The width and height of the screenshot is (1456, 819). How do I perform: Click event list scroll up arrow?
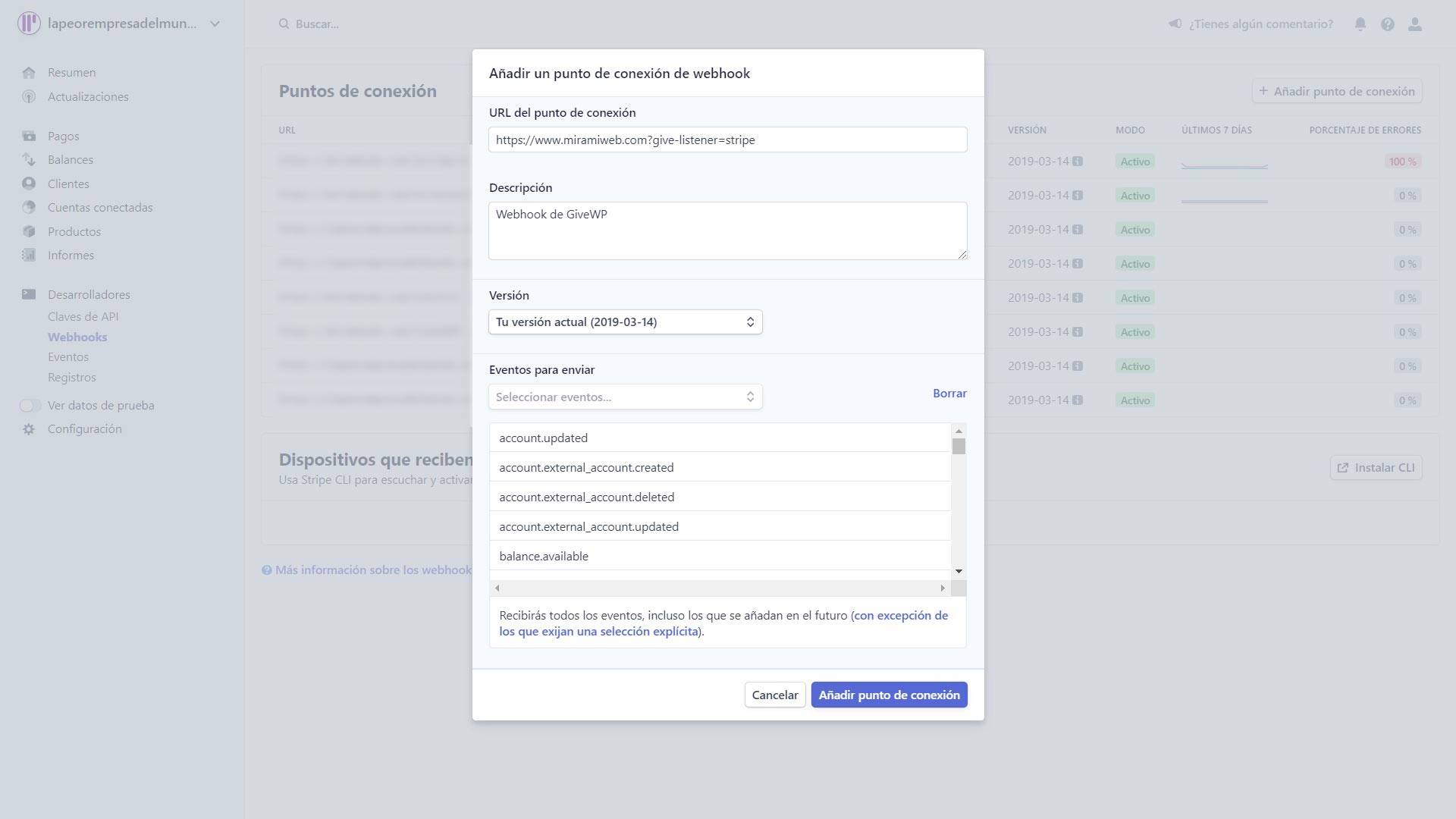click(x=959, y=431)
